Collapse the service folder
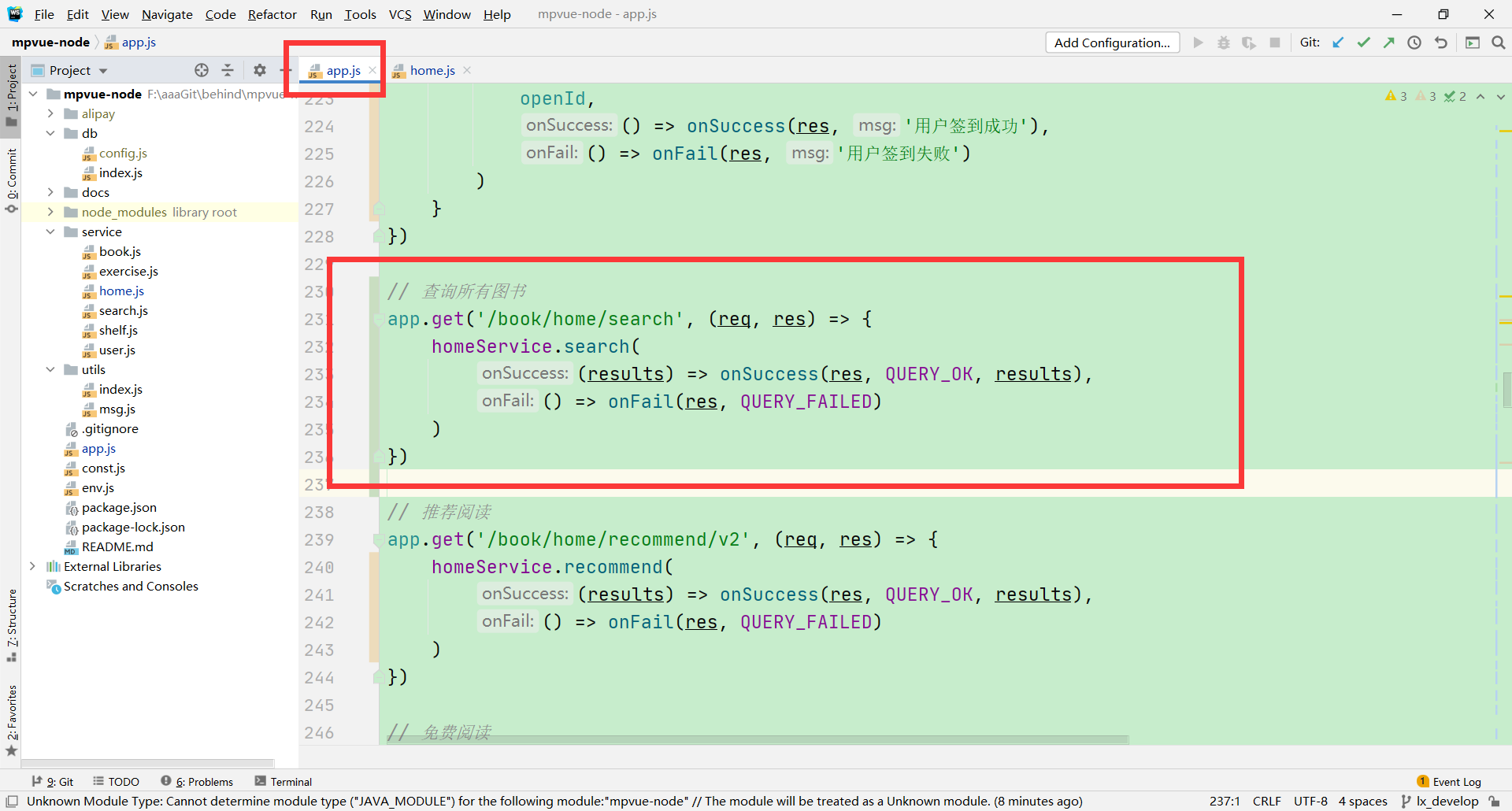1512x811 pixels. click(x=50, y=231)
